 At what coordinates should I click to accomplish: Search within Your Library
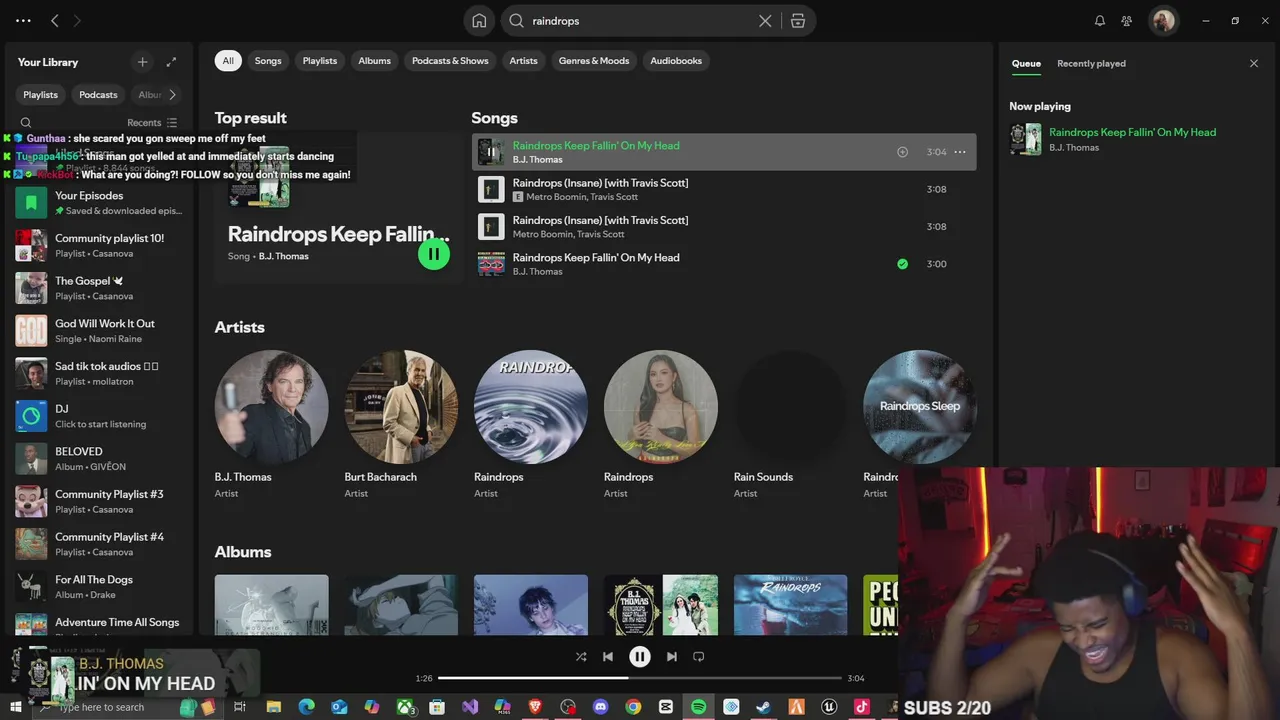pos(26,123)
